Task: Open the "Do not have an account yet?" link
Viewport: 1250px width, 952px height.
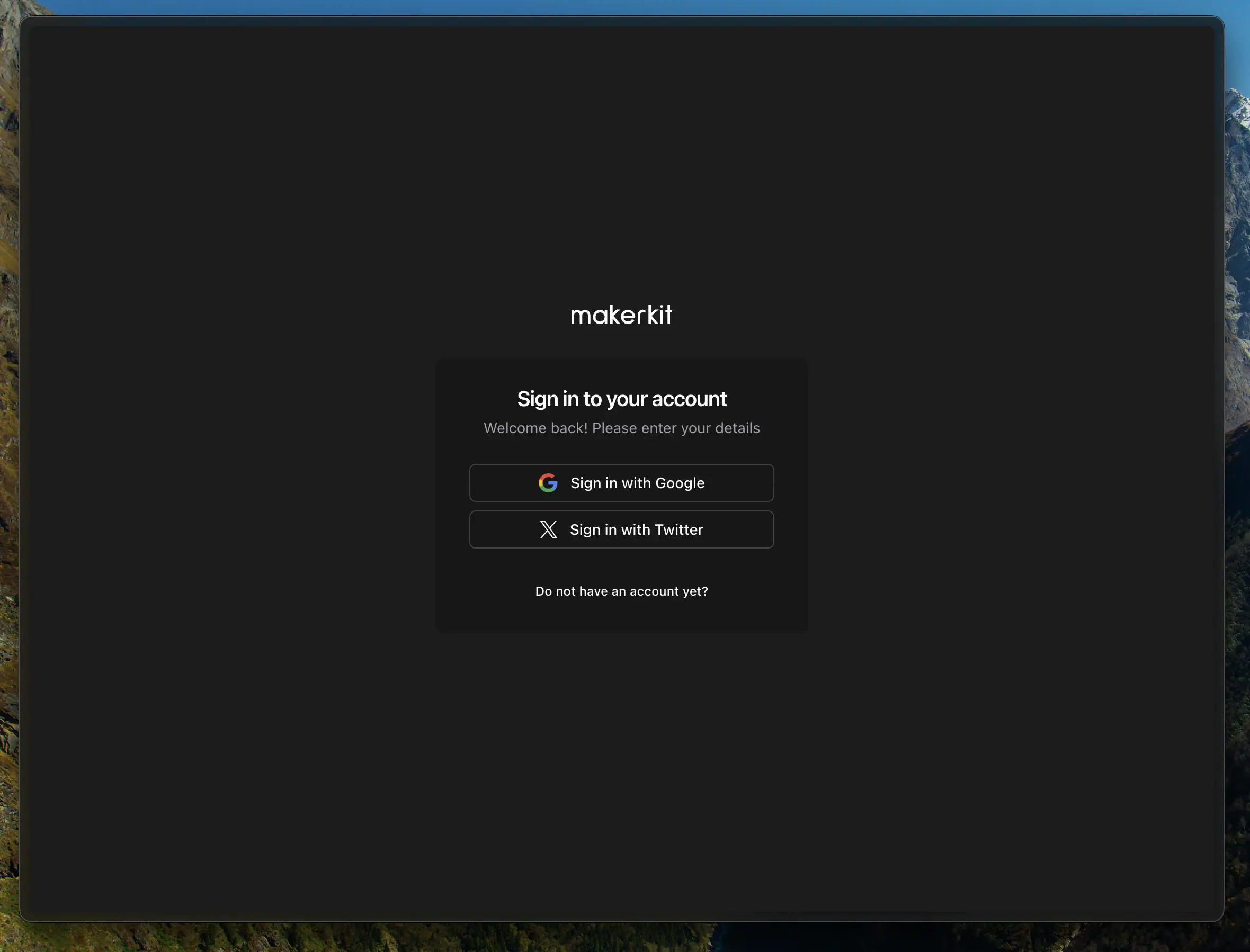Action: pyautogui.click(x=621, y=591)
